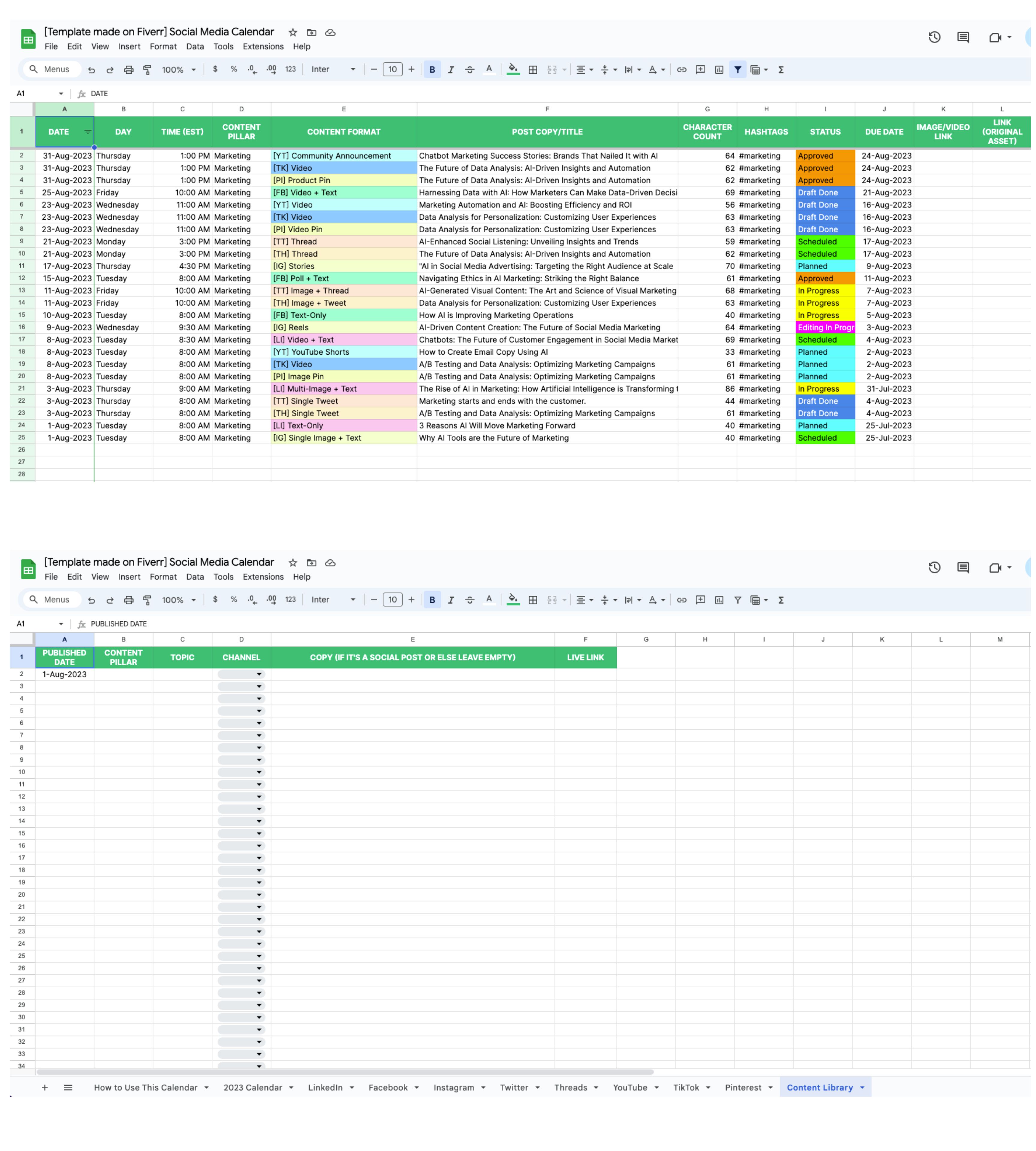Image resolution: width=1036 pixels, height=1151 pixels.
Task: Click the Name box showing A1 in lower window
Action: point(40,624)
